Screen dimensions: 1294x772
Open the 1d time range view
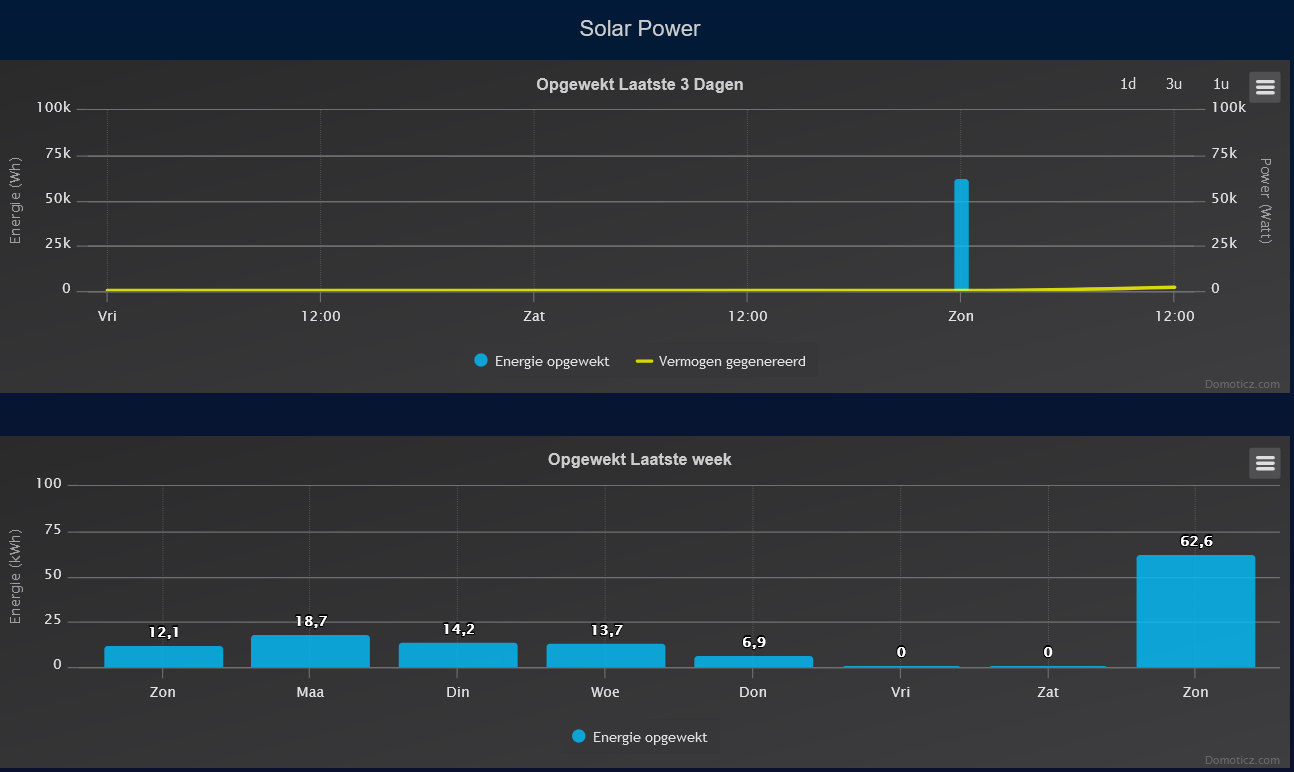1127,84
